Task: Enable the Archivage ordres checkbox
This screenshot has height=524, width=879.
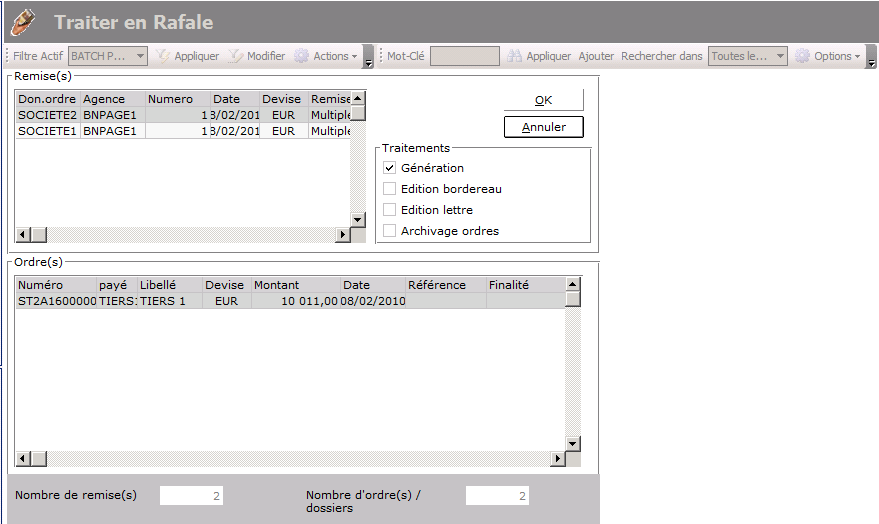Action: tap(390, 231)
